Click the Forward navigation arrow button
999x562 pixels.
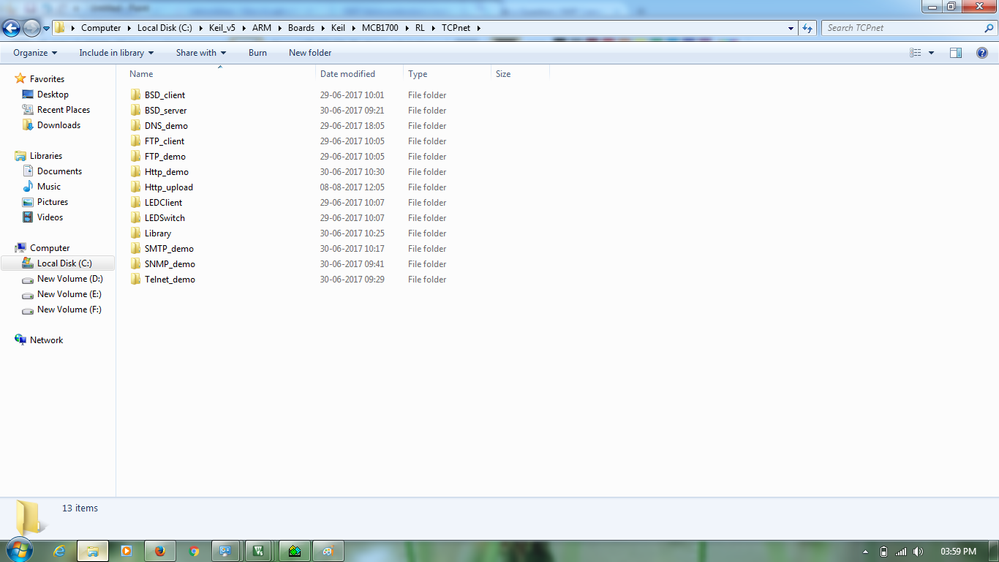point(31,28)
